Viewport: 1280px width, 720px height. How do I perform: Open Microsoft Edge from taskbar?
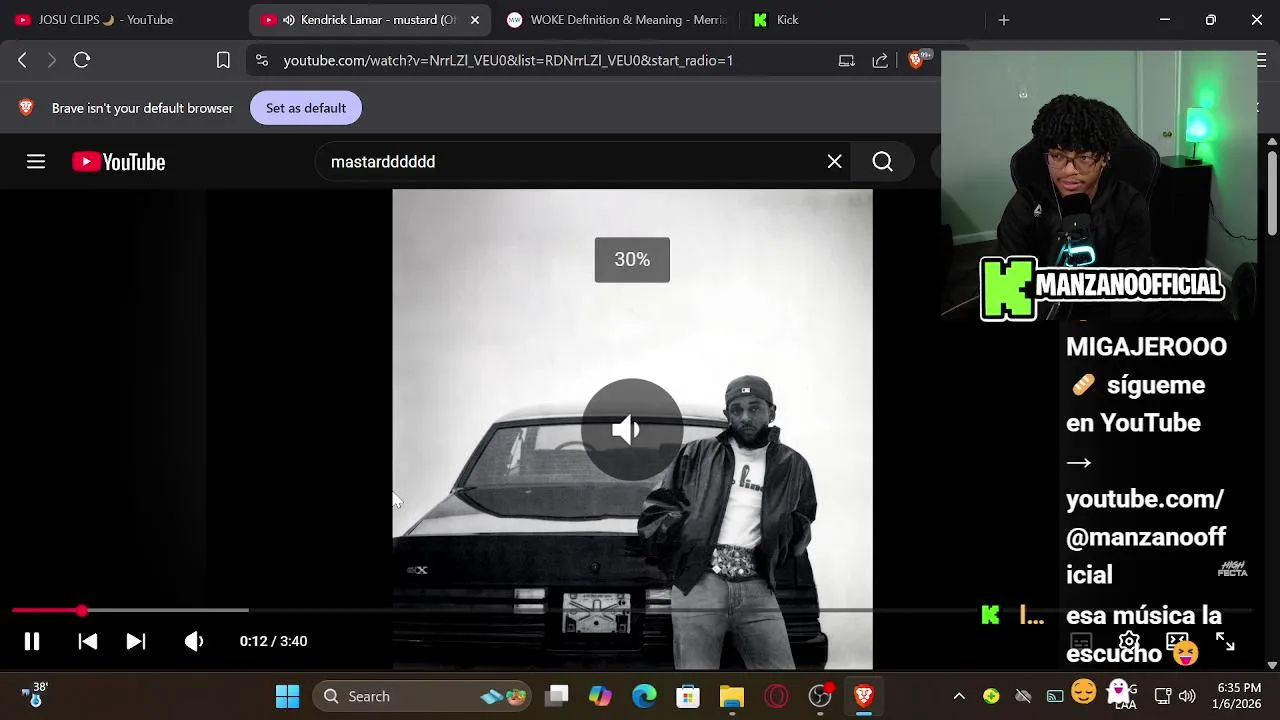click(x=644, y=696)
